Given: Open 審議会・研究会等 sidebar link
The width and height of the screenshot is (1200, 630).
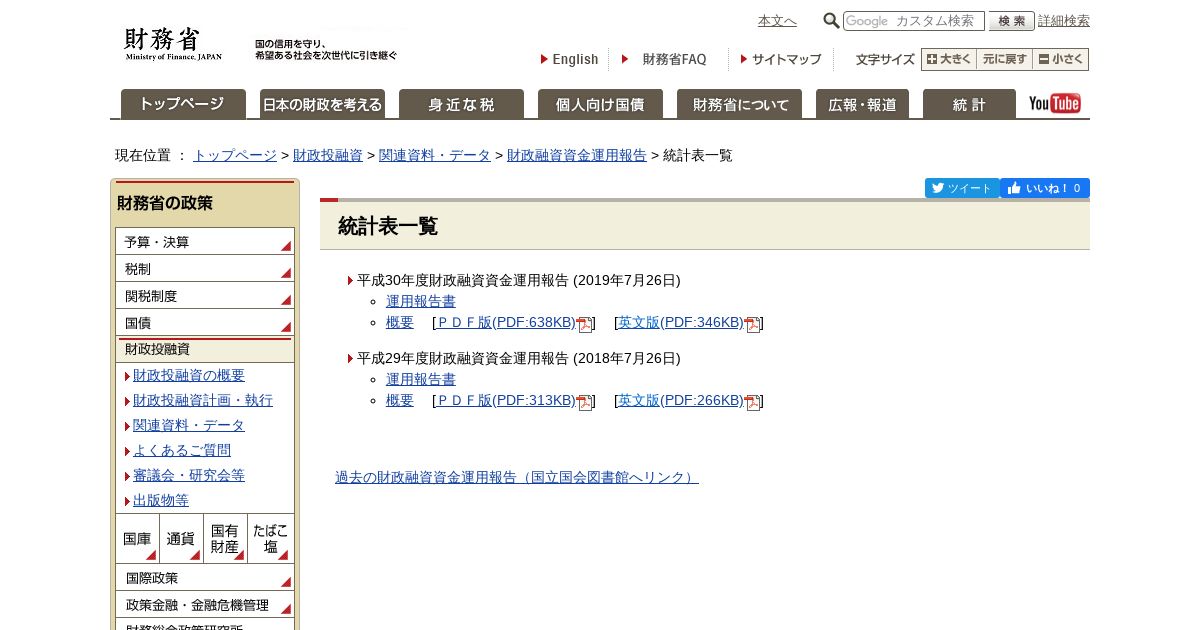Looking at the screenshot, I should 189,475.
